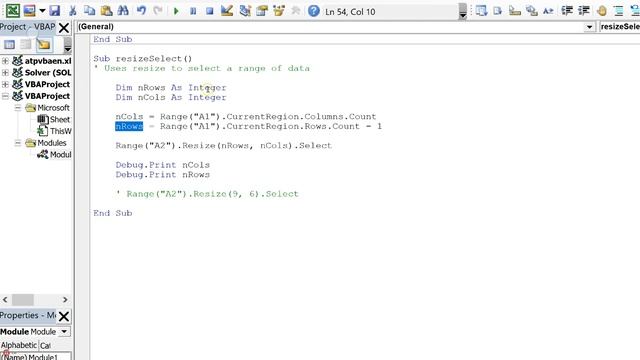Open the resizeSelect procedure dropdown
Viewport: 640px width, 360px height.
coord(619,27)
